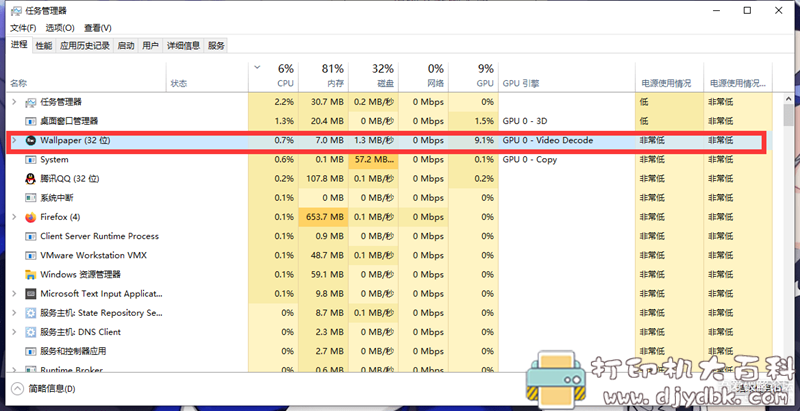This screenshot has width=800, height=411.
Task: Click the 任务管理器 process icon
Action: [x=31, y=102]
